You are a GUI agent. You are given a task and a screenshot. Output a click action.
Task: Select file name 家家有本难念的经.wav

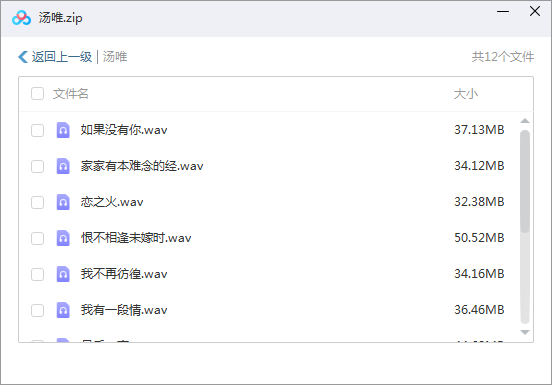(142, 166)
